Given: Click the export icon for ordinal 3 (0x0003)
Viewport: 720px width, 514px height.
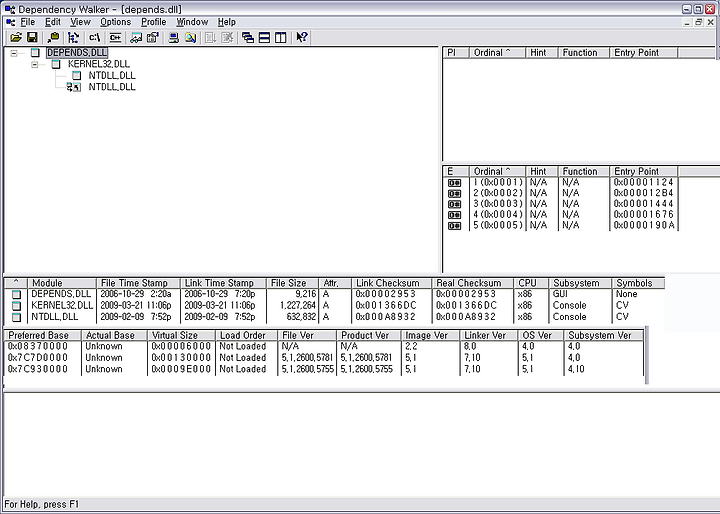Looking at the screenshot, I should [454, 204].
